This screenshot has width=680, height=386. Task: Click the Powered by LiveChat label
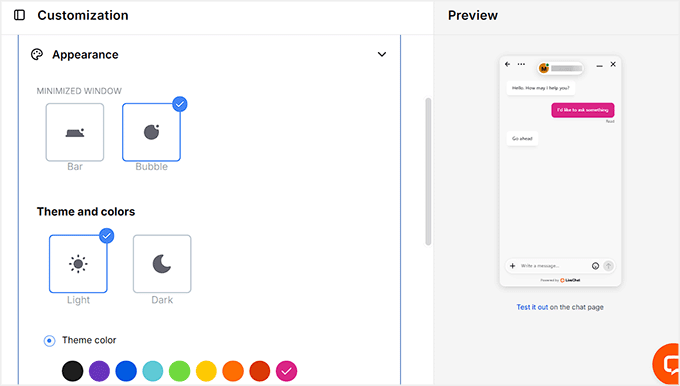click(x=560, y=280)
